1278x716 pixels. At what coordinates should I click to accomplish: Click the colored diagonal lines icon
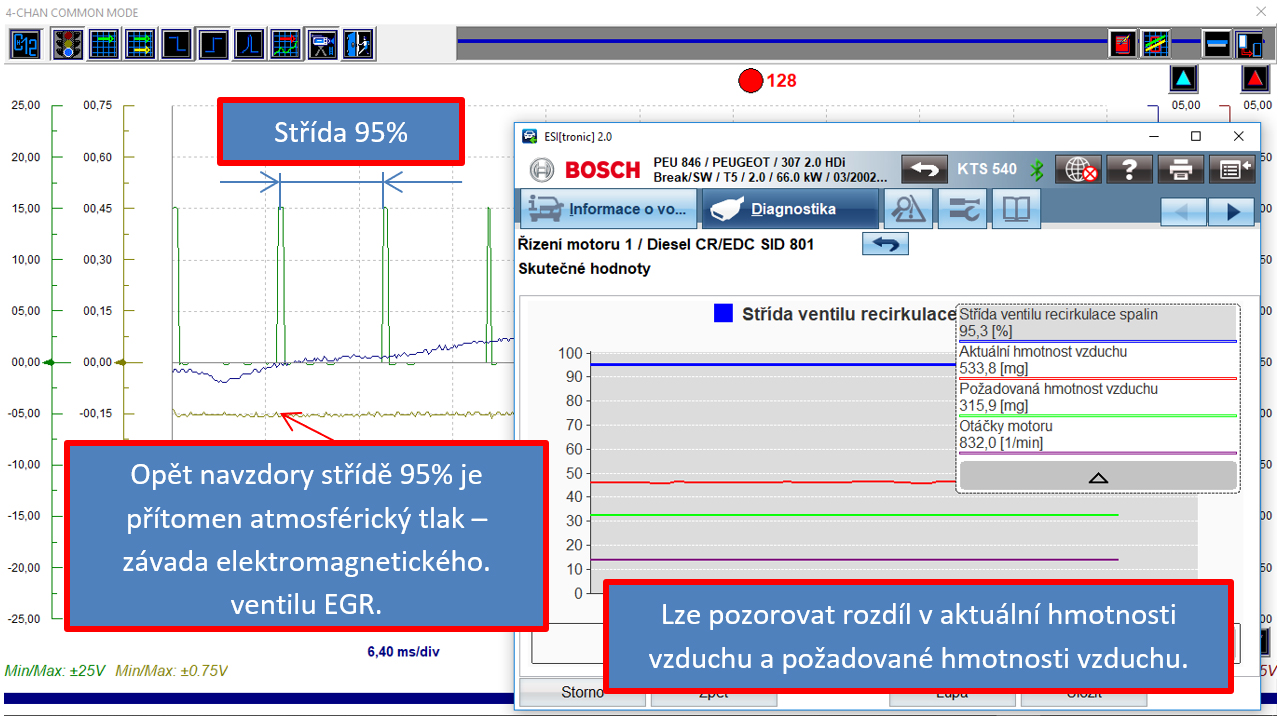pos(1157,44)
